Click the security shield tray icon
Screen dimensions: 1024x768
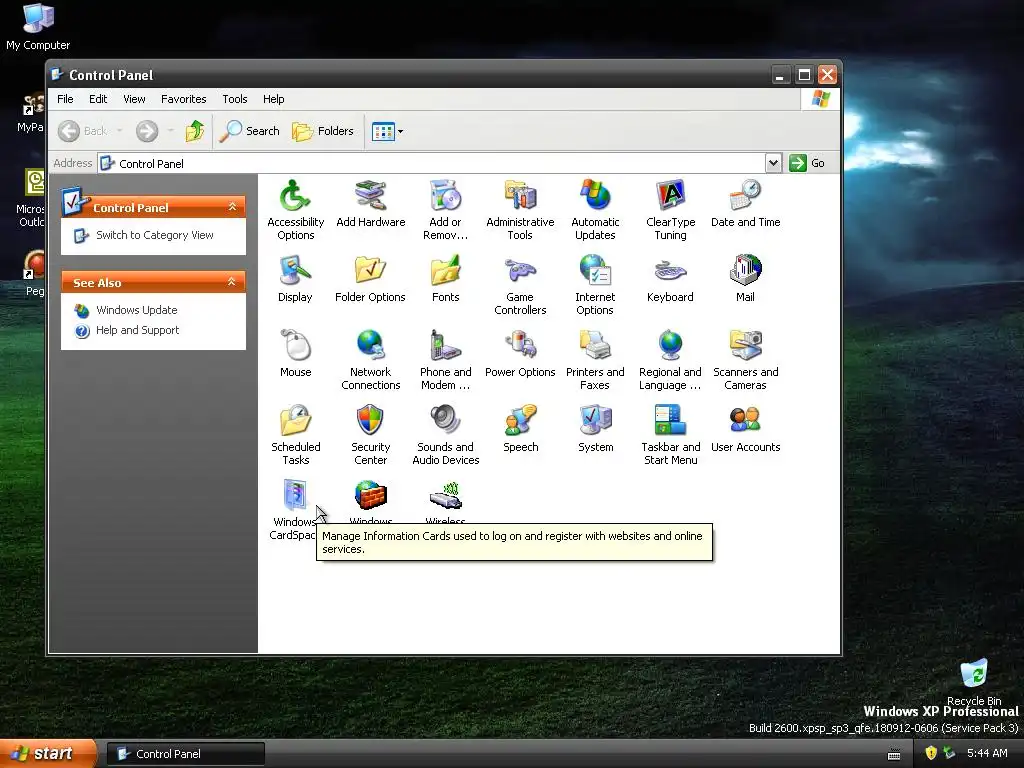point(931,753)
